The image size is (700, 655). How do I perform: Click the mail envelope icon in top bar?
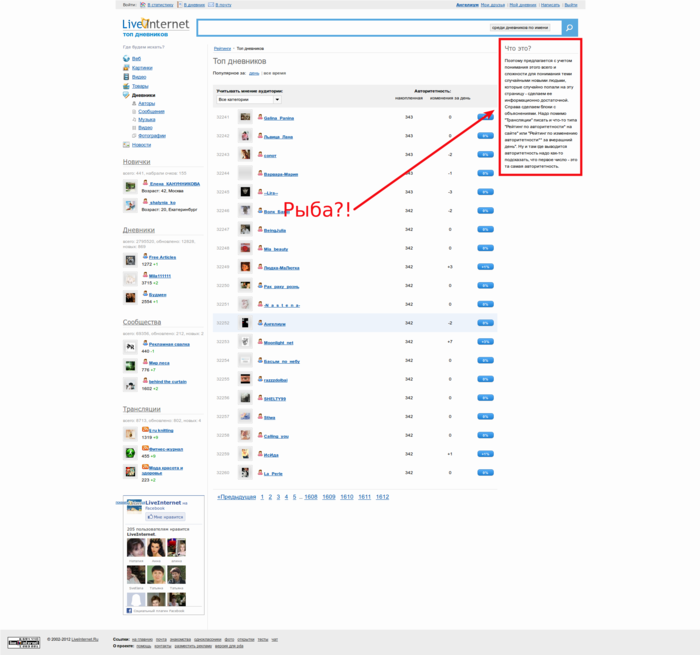click(x=211, y=4)
